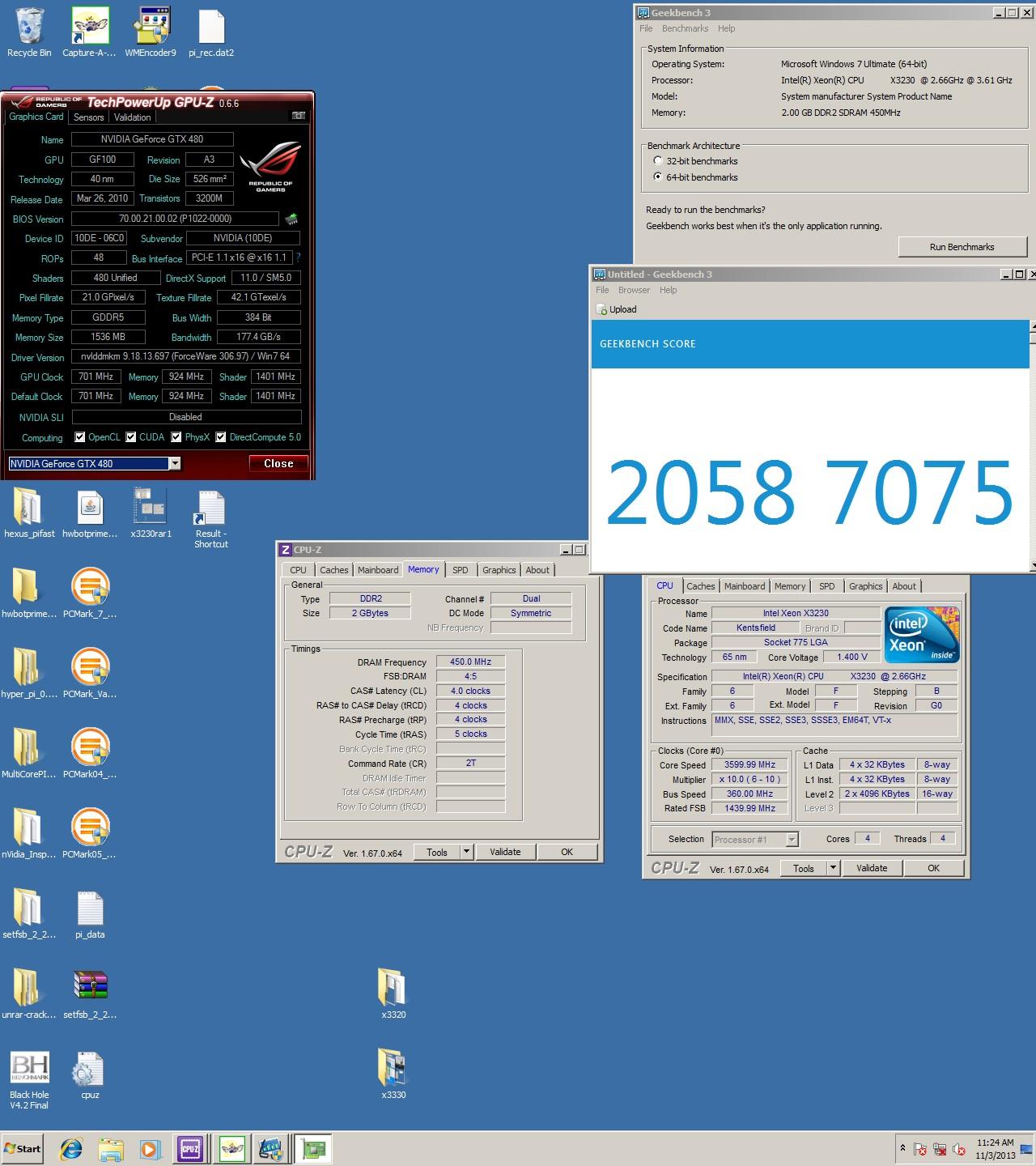Click the Upload icon in Geekbench results
This screenshot has height=1166, width=1036.
coord(601,309)
